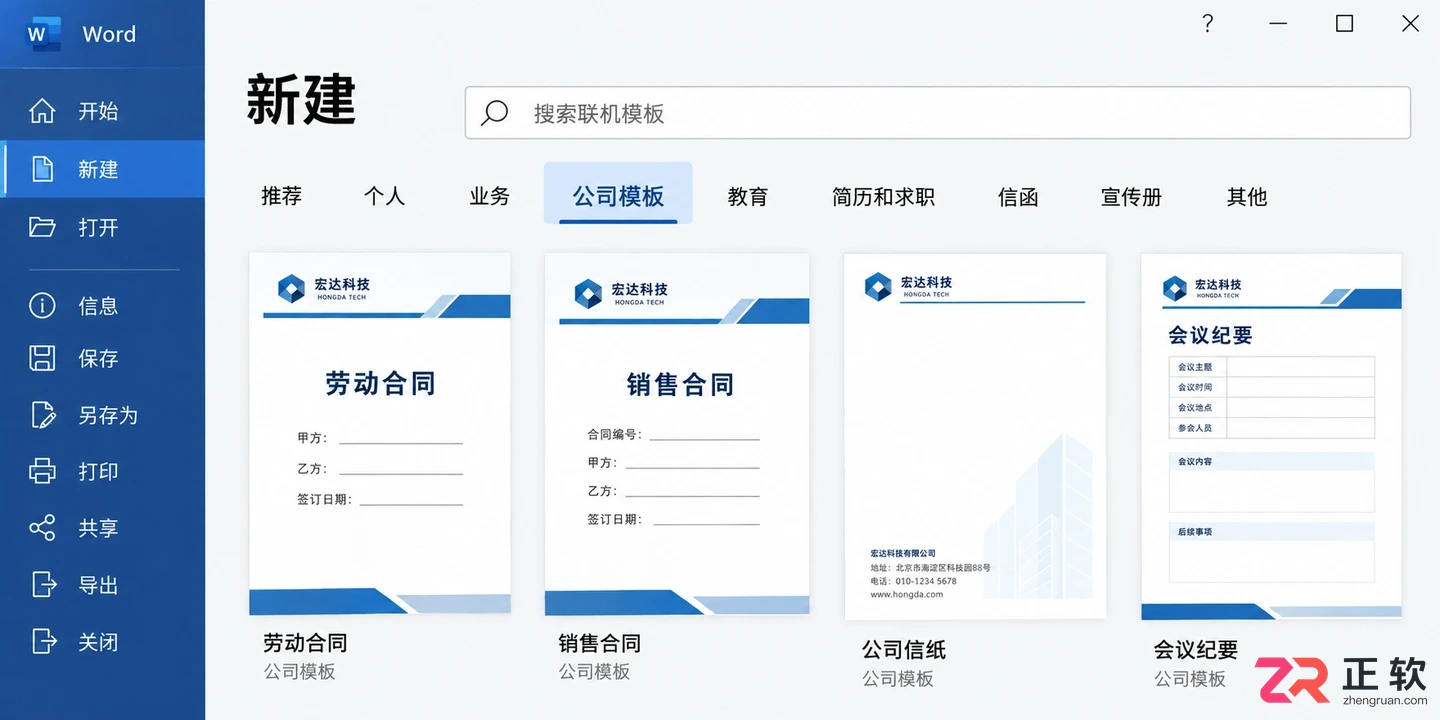
Task: Click the magnifier search icon
Action: pos(494,113)
